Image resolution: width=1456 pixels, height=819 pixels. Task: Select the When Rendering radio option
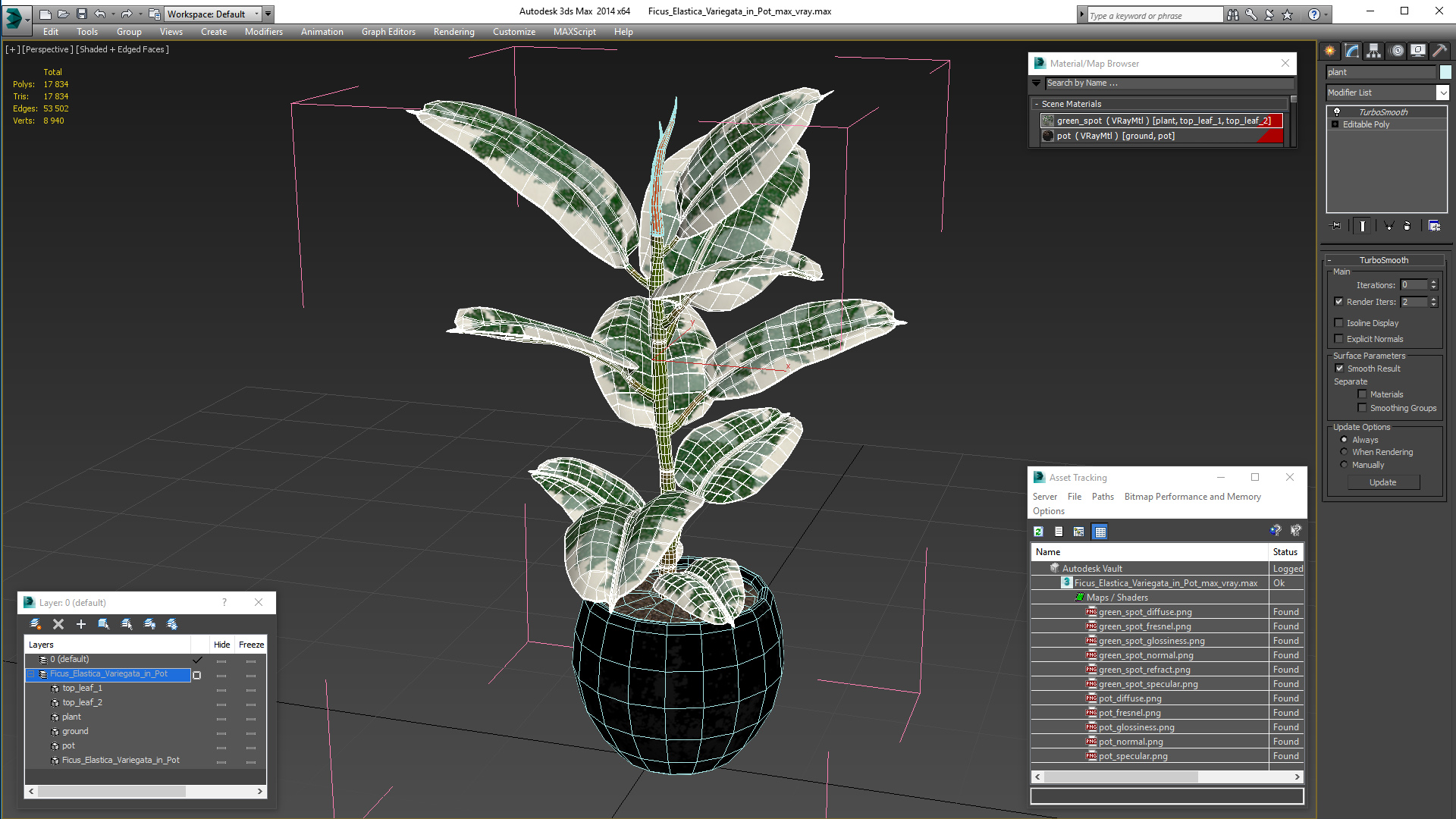[1345, 452]
